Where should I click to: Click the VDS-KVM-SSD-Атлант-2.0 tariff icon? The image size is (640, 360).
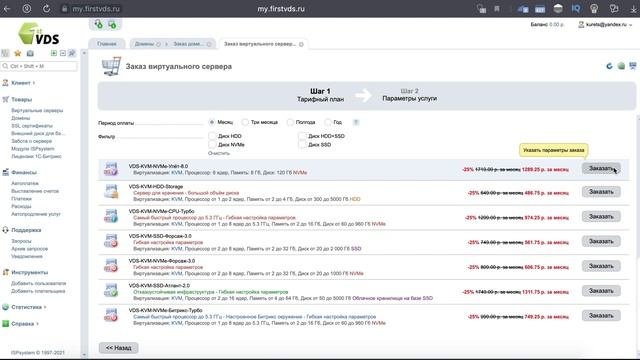[x=111, y=291]
